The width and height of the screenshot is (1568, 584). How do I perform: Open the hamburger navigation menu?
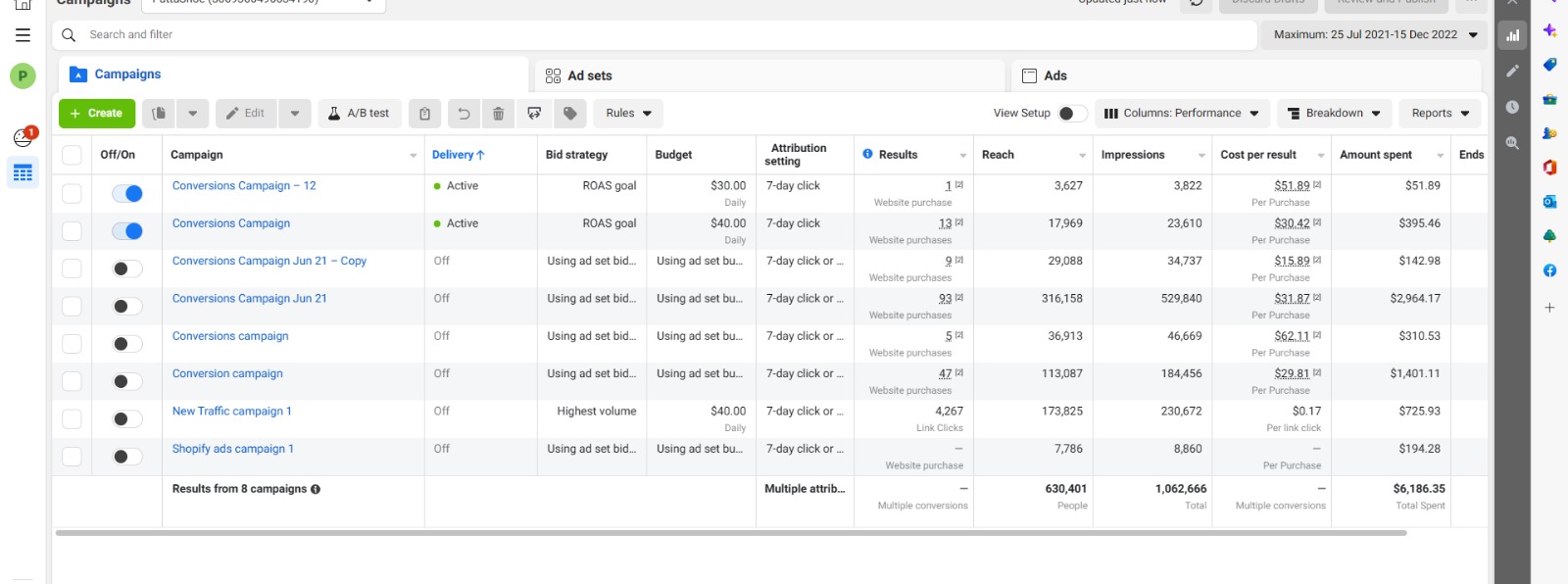point(23,35)
